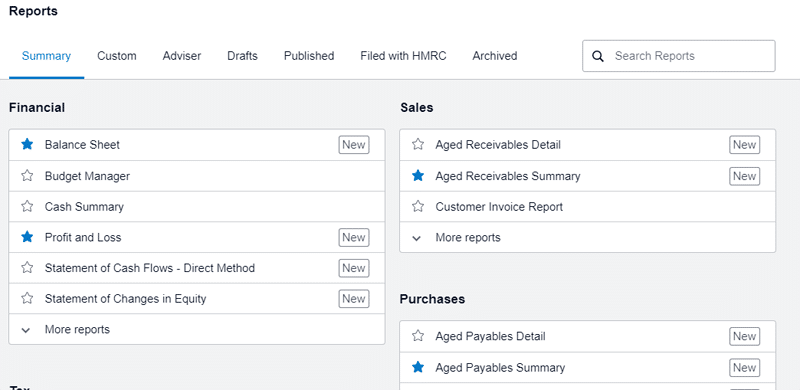Star Statement of Cash Flows - Direct Method
The height and width of the screenshot is (390, 800).
click(x=27, y=268)
